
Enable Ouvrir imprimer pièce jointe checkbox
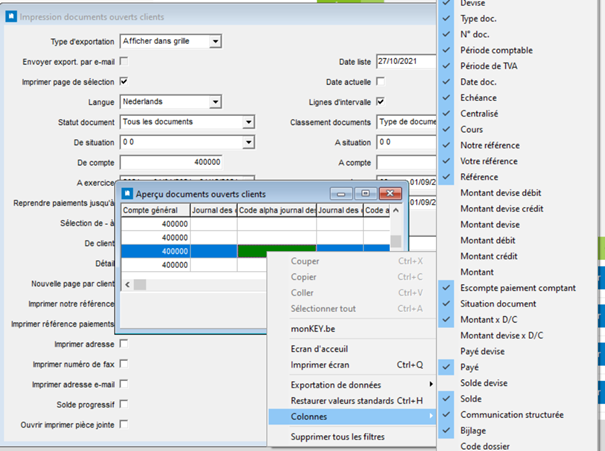coord(124,424)
